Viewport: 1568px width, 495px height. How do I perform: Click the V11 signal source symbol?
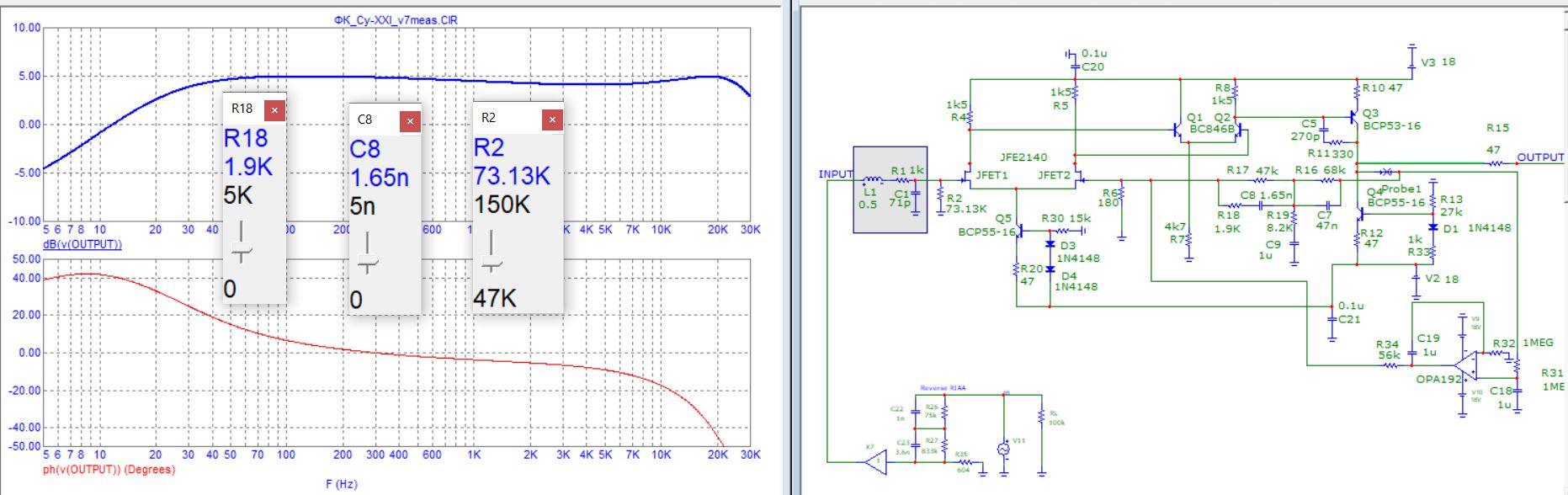pyautogui.click(x=1003, y=449)
